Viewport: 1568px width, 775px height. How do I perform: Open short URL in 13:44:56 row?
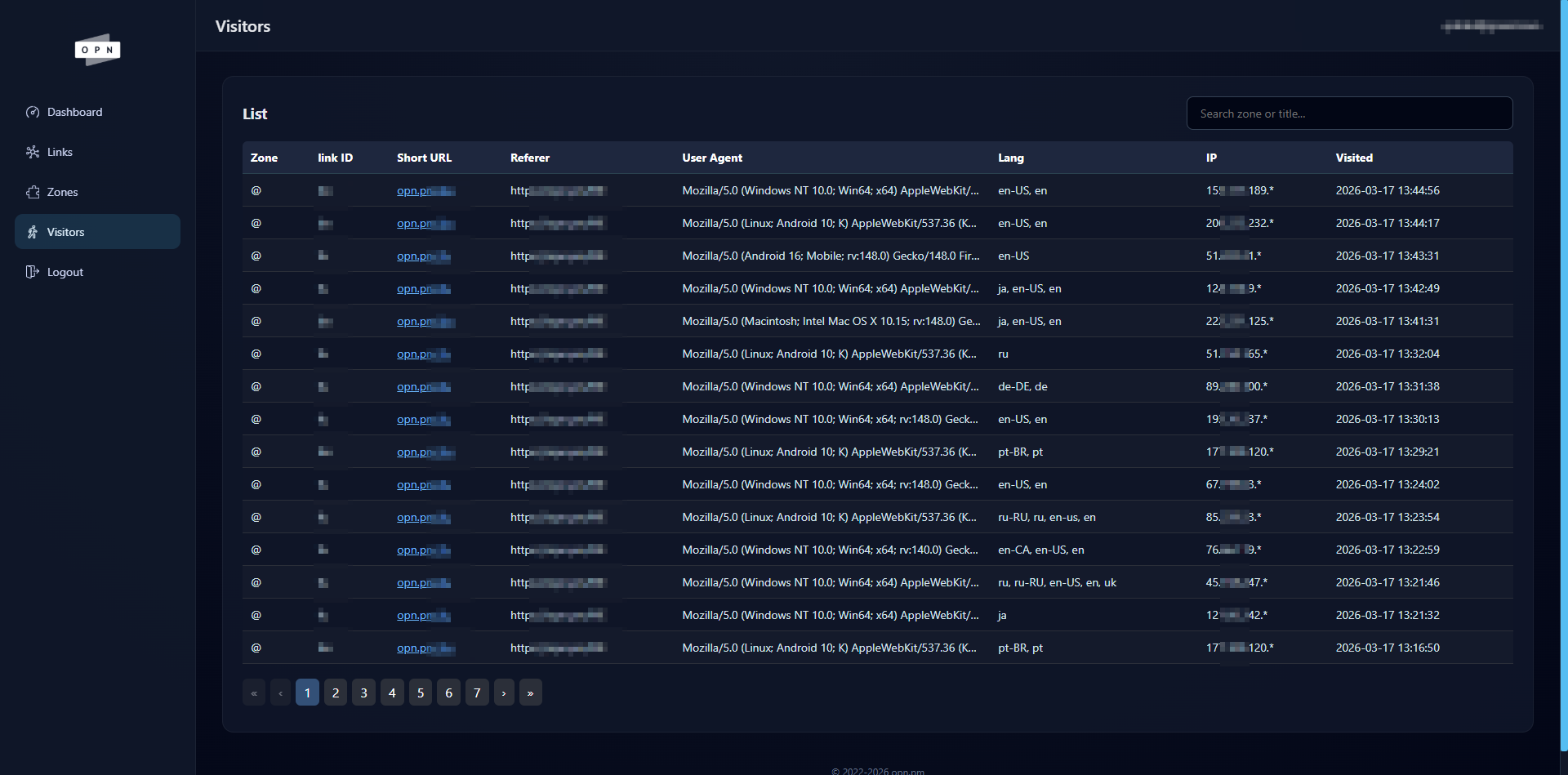pyautogui.click(x=425, y=190)
